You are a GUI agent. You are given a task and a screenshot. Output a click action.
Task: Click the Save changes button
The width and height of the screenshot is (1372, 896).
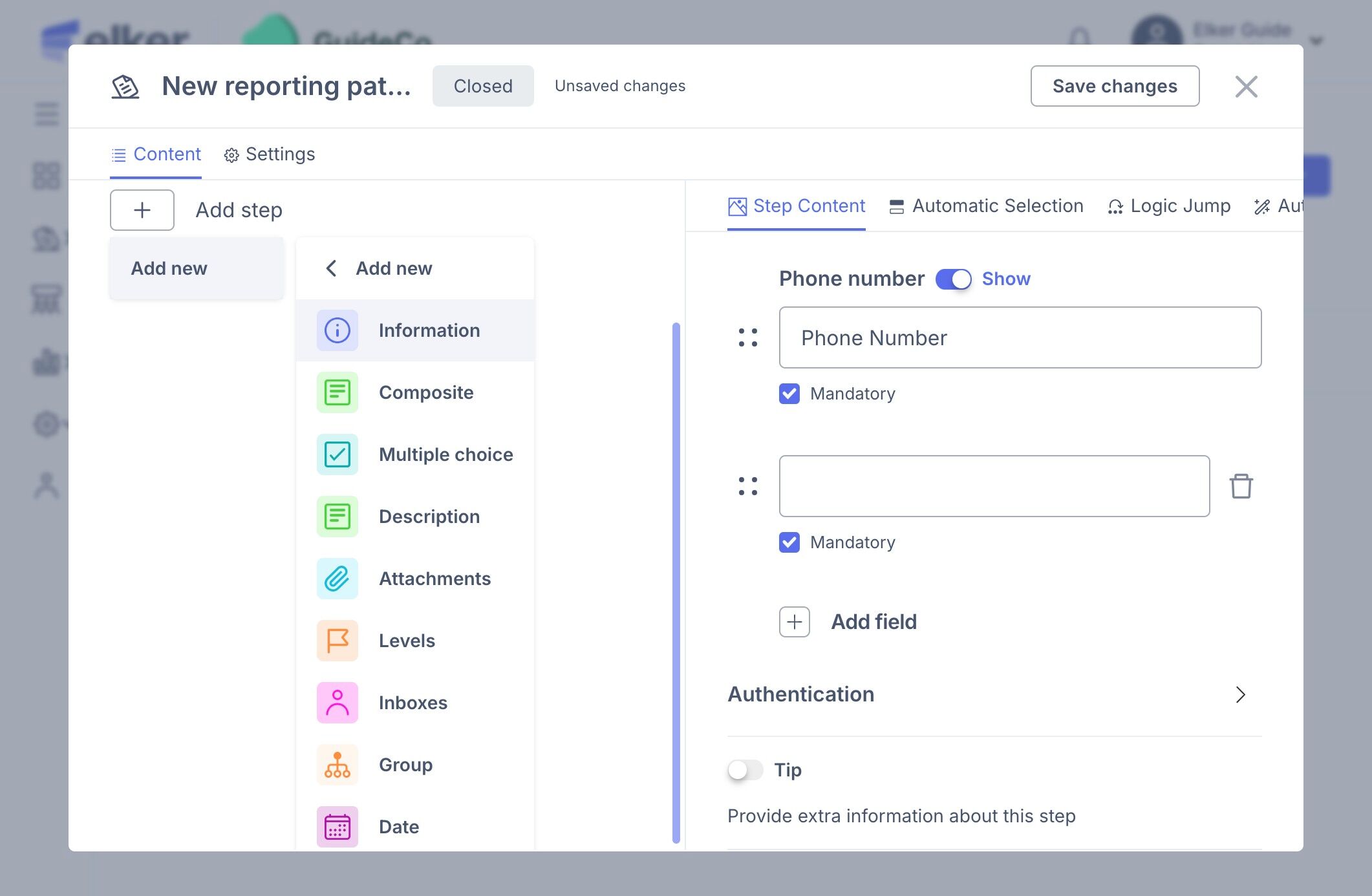(x=1115, y=86)
